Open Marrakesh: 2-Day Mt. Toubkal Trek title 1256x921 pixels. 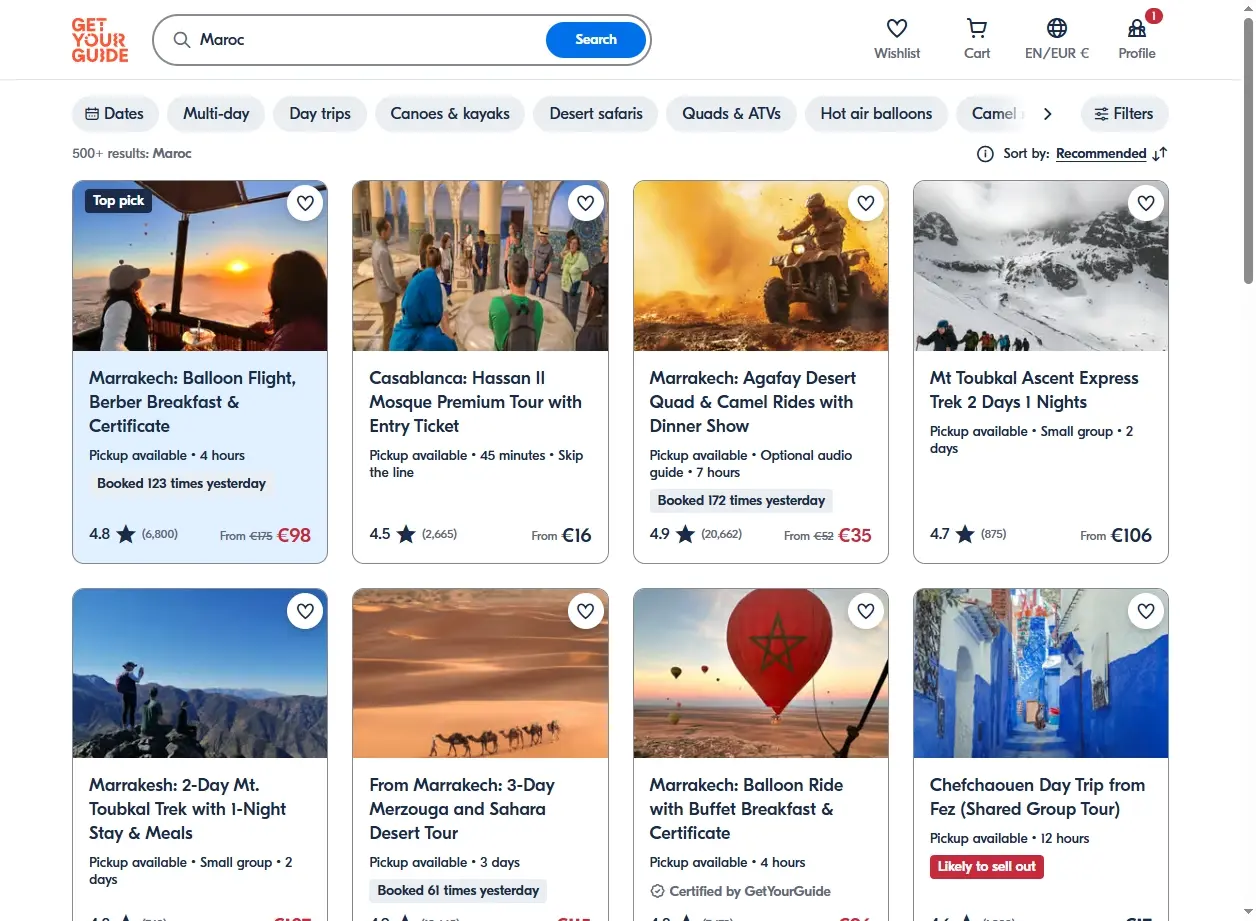[x=188, y=809]
